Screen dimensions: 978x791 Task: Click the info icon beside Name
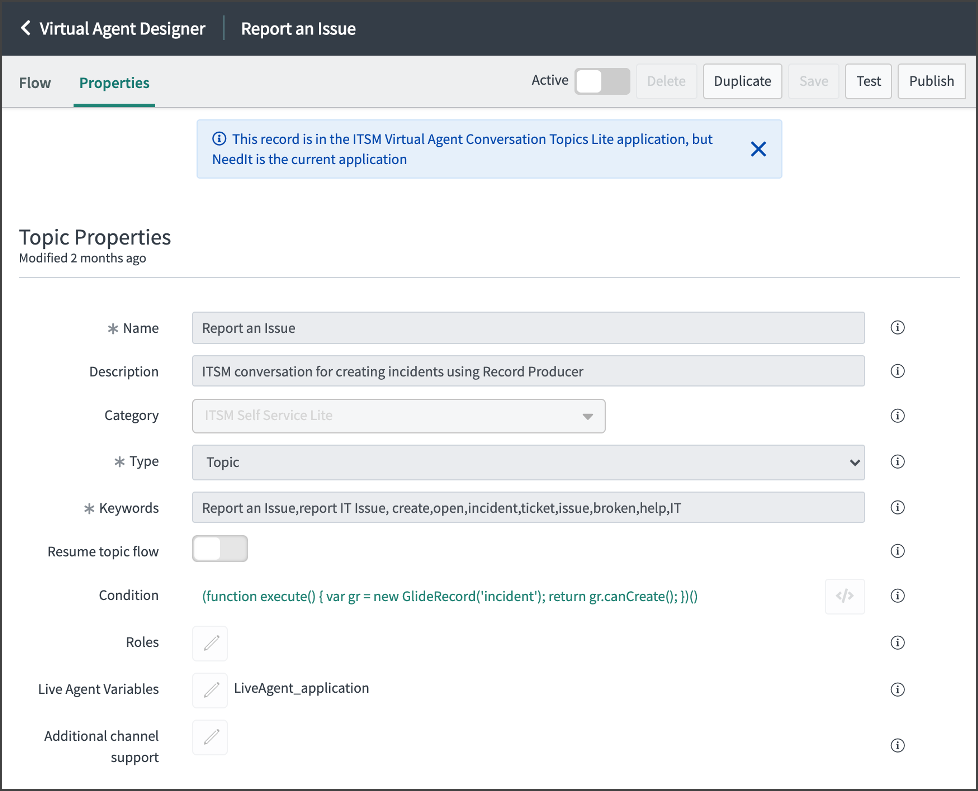897,327
